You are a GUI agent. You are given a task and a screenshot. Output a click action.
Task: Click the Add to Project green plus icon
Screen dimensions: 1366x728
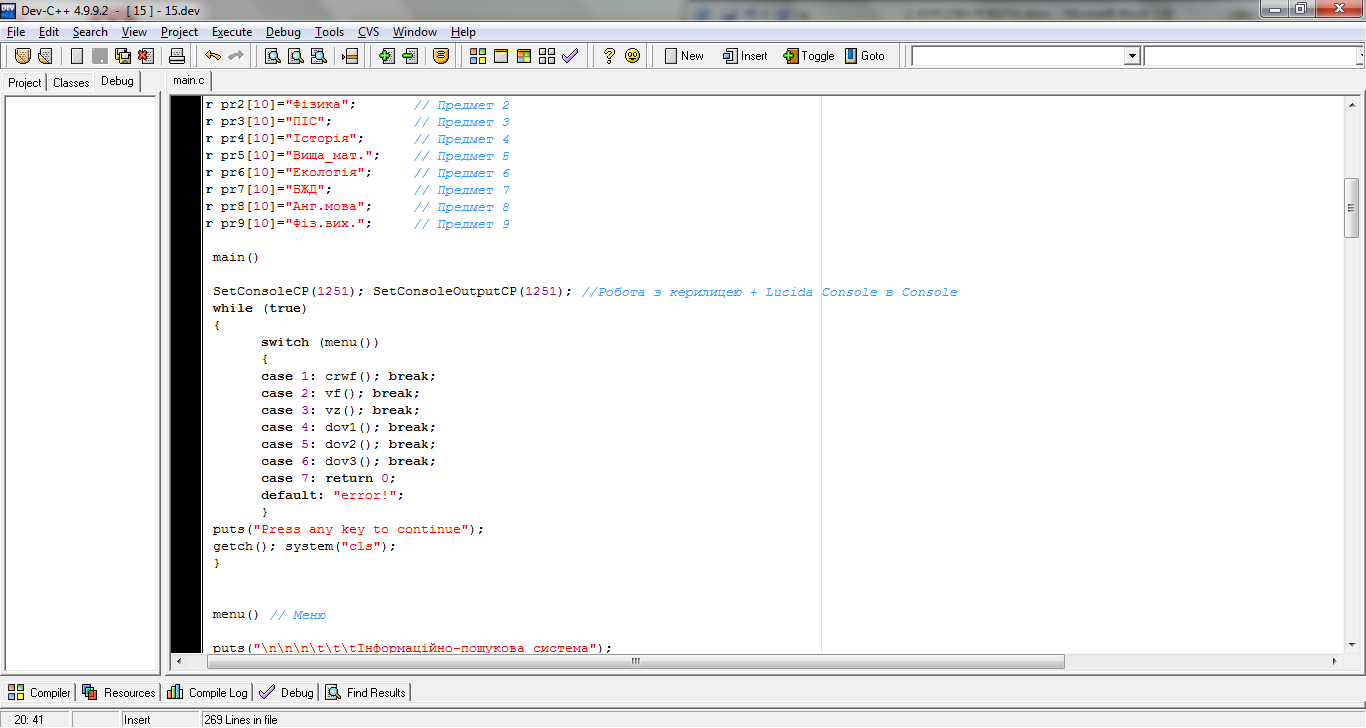[x=387, y=56]
